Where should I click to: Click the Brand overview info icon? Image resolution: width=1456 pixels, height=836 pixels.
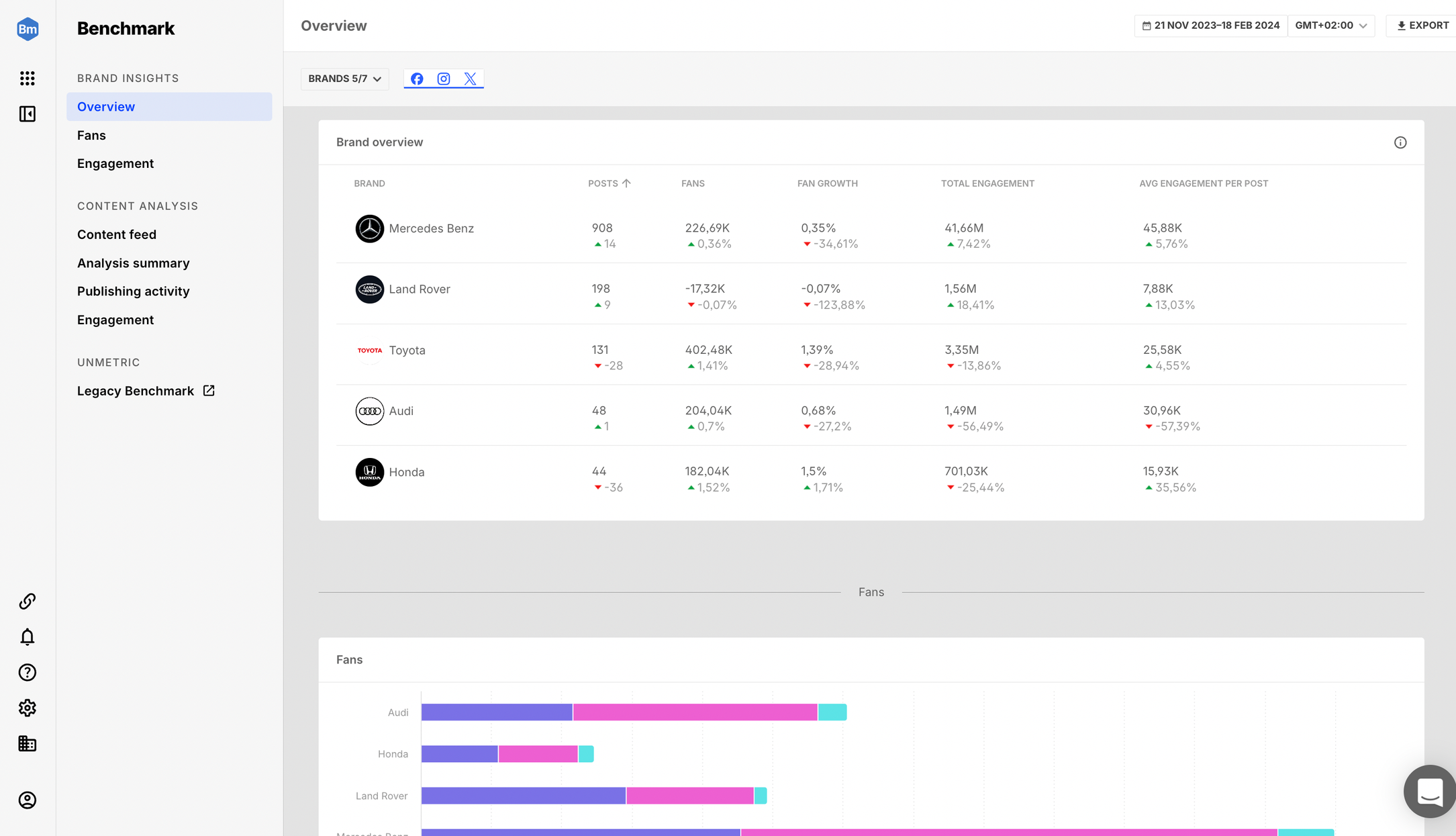coord(1400,142)
